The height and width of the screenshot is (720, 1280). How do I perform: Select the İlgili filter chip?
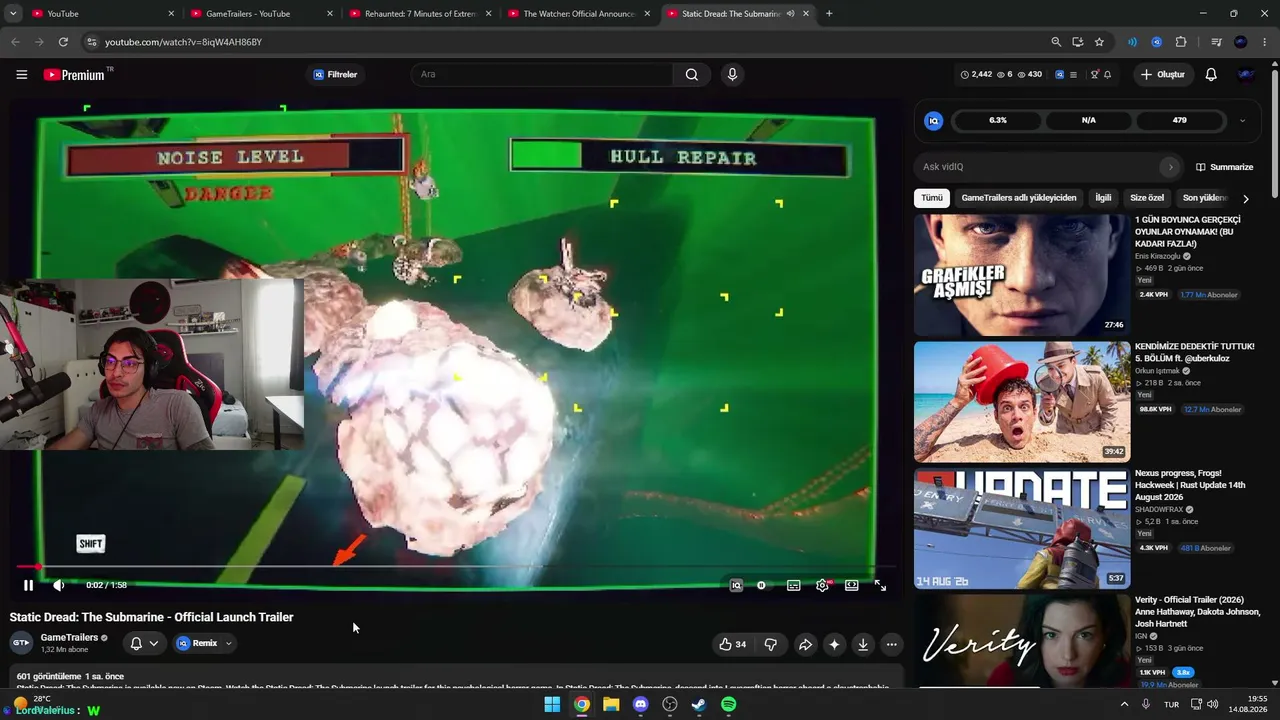1103,198
